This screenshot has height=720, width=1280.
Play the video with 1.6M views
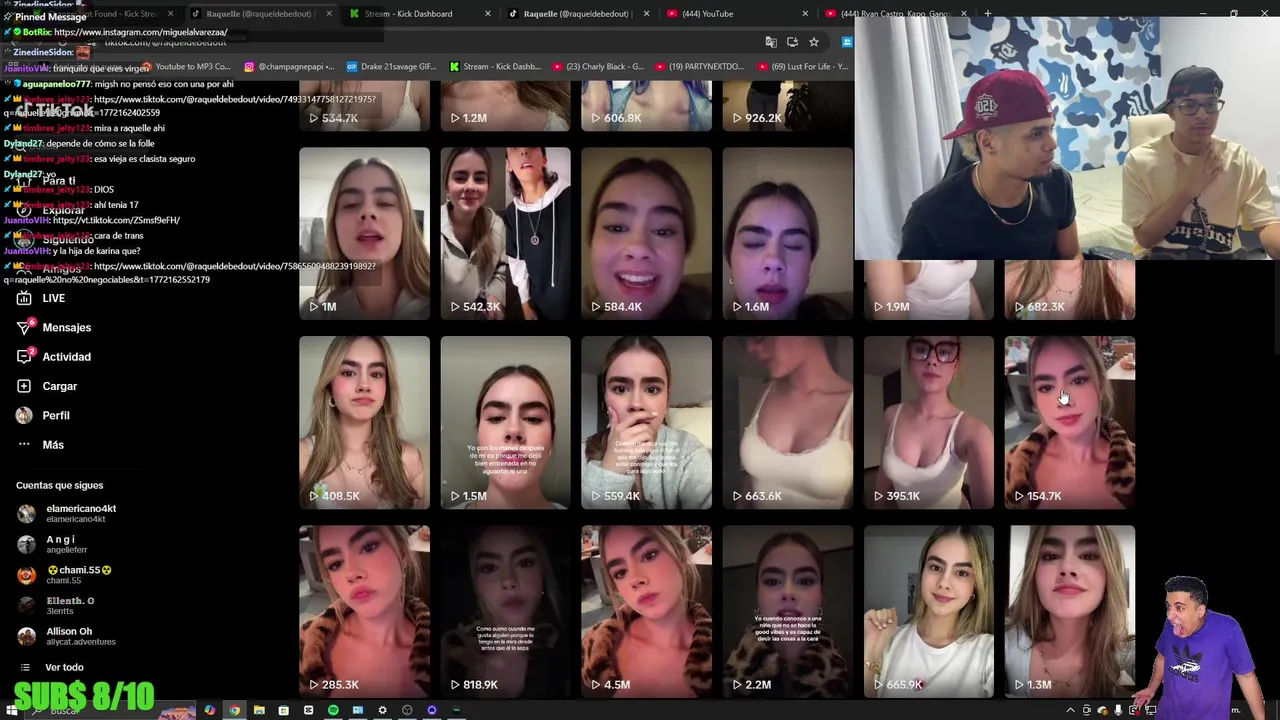pyautogui.click(x=787, y=234)
